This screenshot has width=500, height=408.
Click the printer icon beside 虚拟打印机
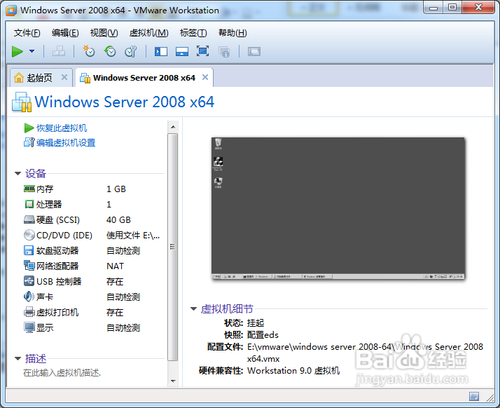pos(29,312)
